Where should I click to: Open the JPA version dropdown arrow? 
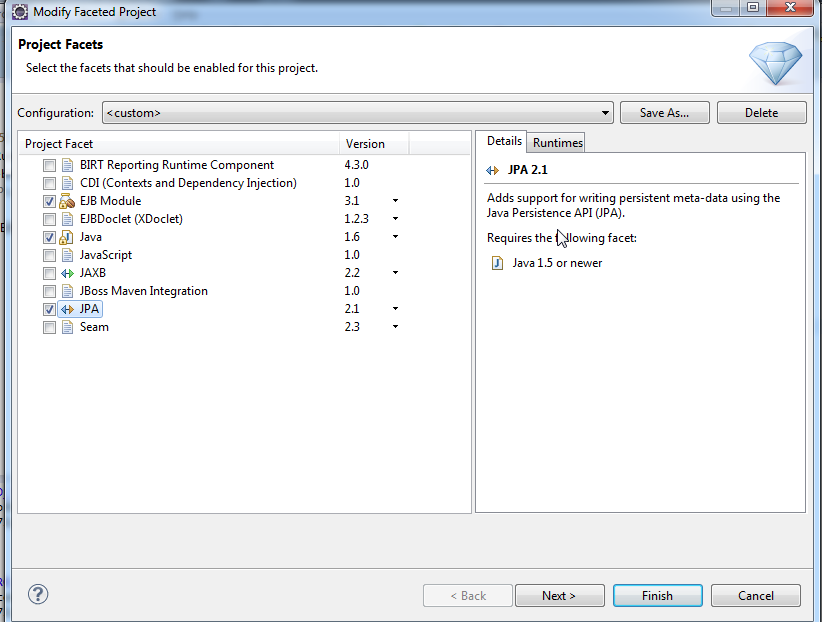pyautogui.click(x=395, y=309)
